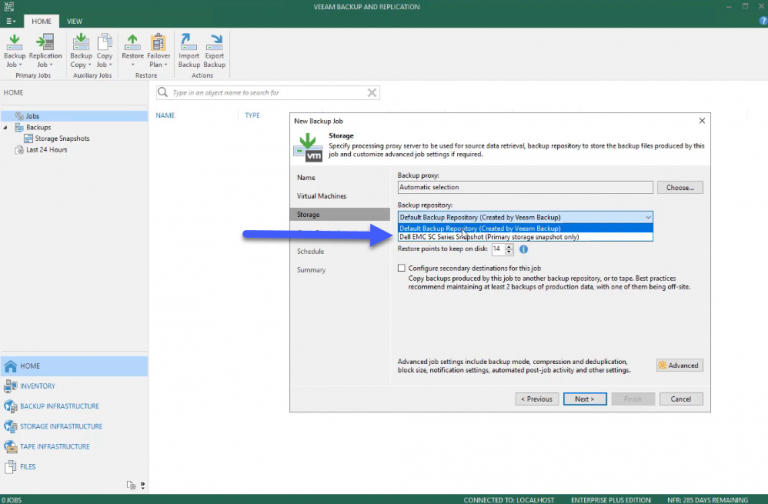This screenshot has height=504, width=768.
Task: Close the New Backup Job dialog
Action: coord(702,120)
